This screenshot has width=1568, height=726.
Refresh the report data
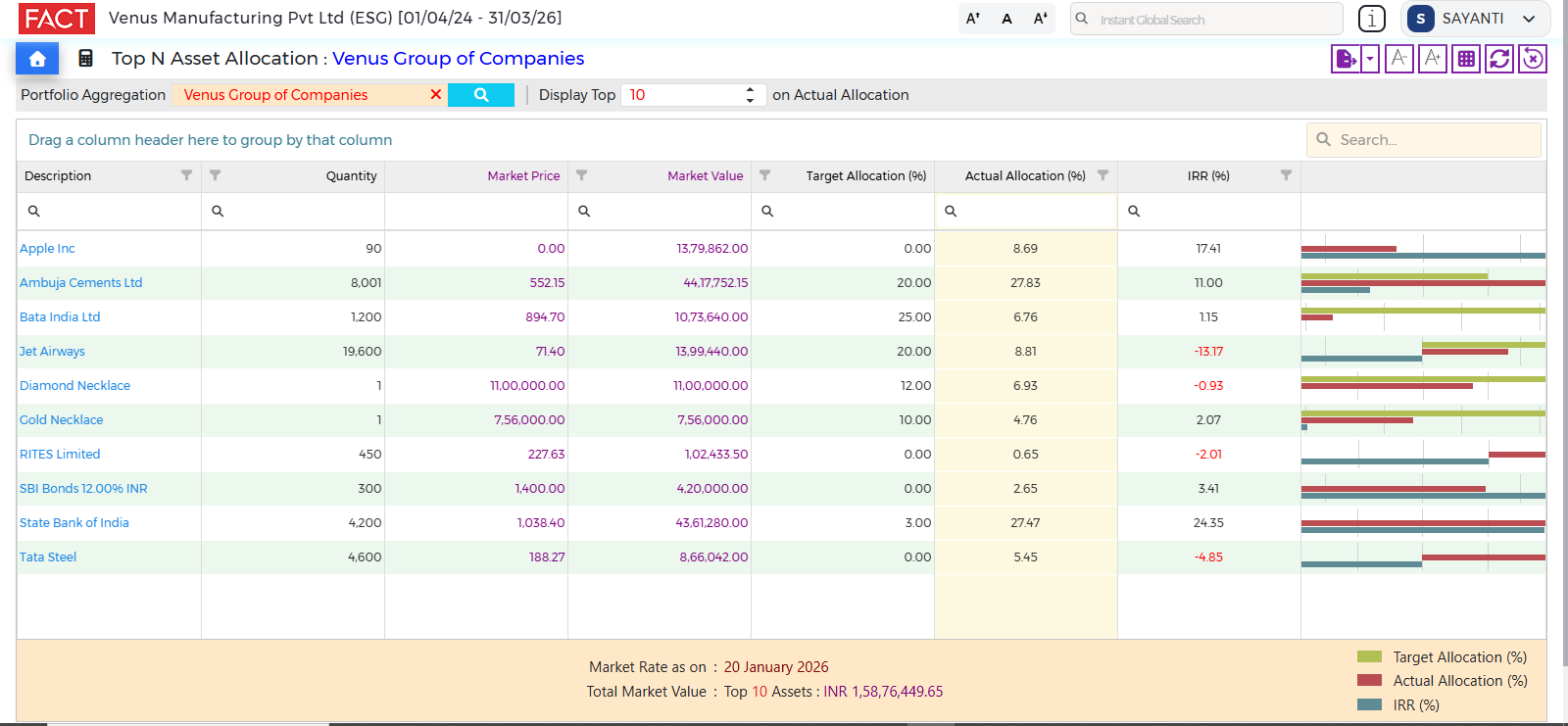pyautogui.click(x=1499, y=59)
